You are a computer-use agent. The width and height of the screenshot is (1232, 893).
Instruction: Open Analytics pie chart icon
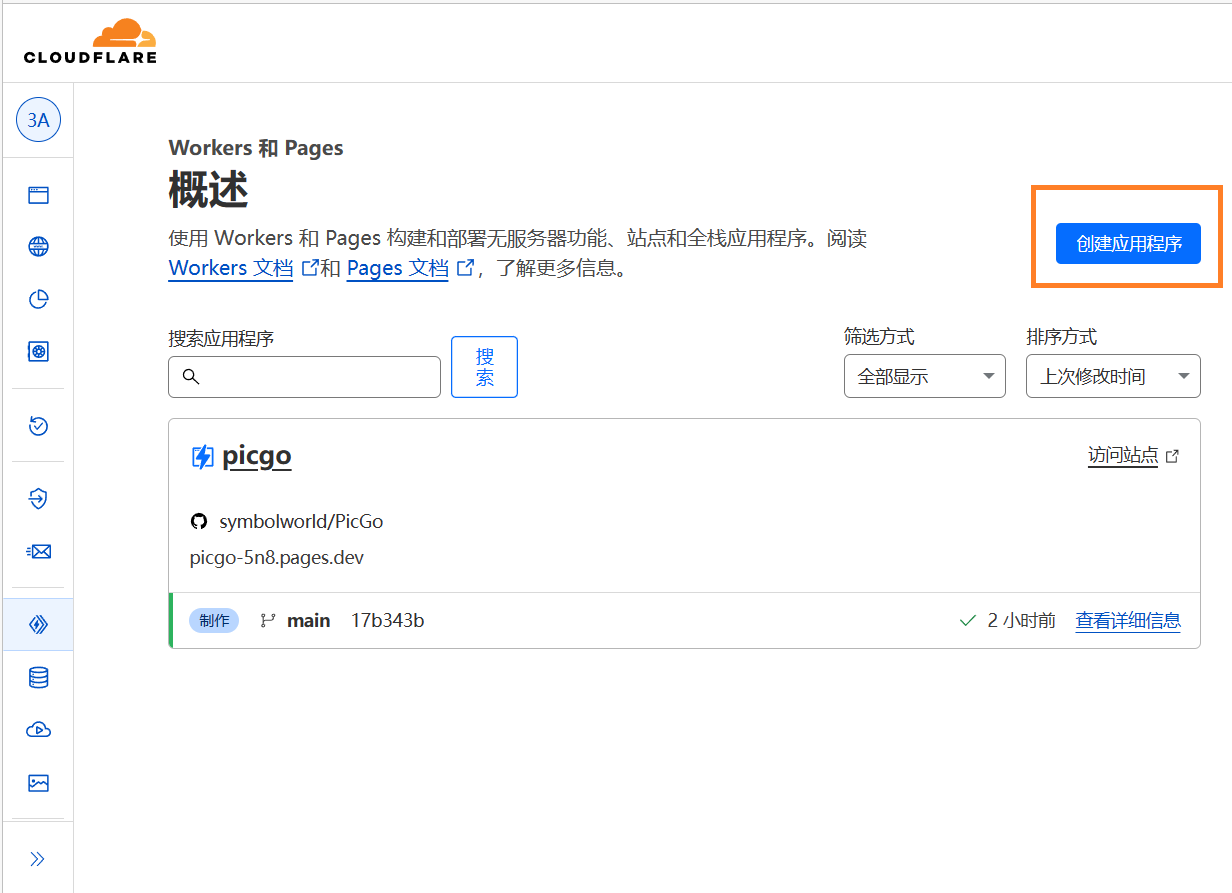(x=38, y=299)
